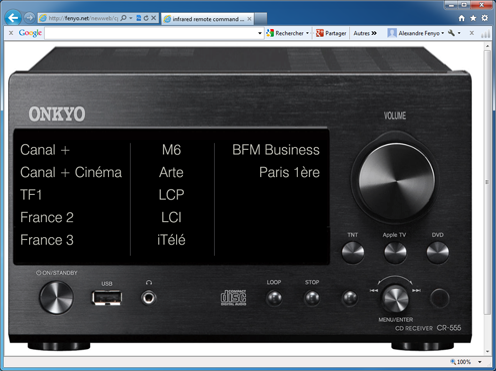Select the TNT source knob
This screenshot has width=496, height=371.
(x=353, y=252)
